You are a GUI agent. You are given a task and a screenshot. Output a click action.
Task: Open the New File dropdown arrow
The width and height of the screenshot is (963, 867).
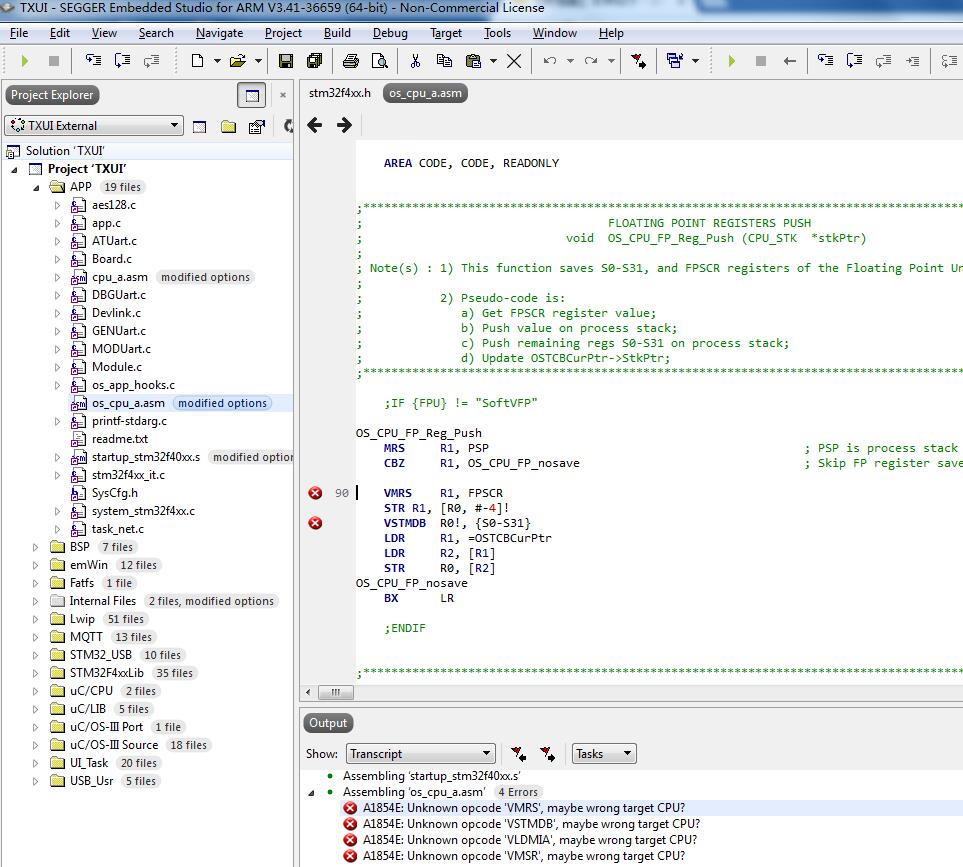coord(217,61)
